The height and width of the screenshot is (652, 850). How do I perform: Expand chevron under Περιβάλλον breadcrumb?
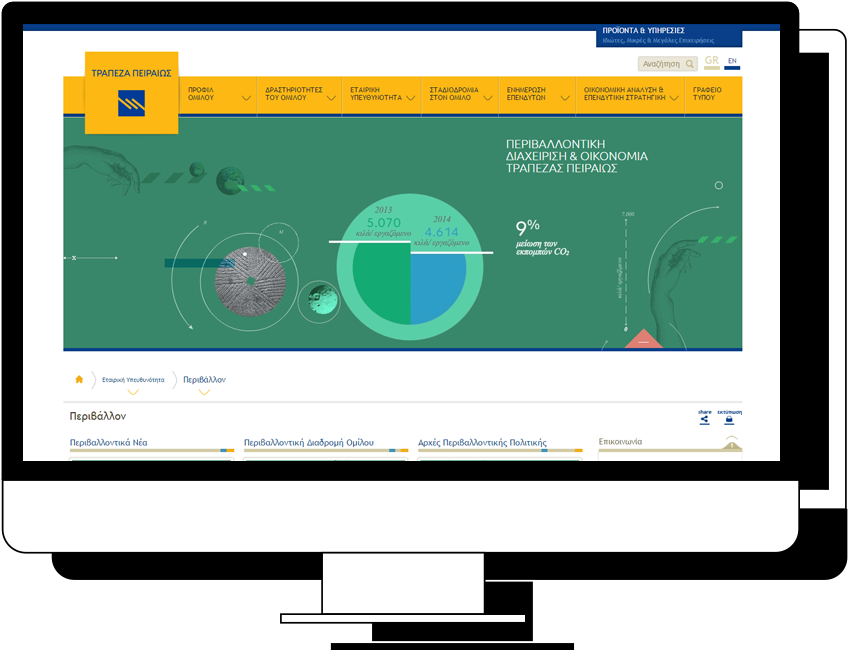(204, 392)
